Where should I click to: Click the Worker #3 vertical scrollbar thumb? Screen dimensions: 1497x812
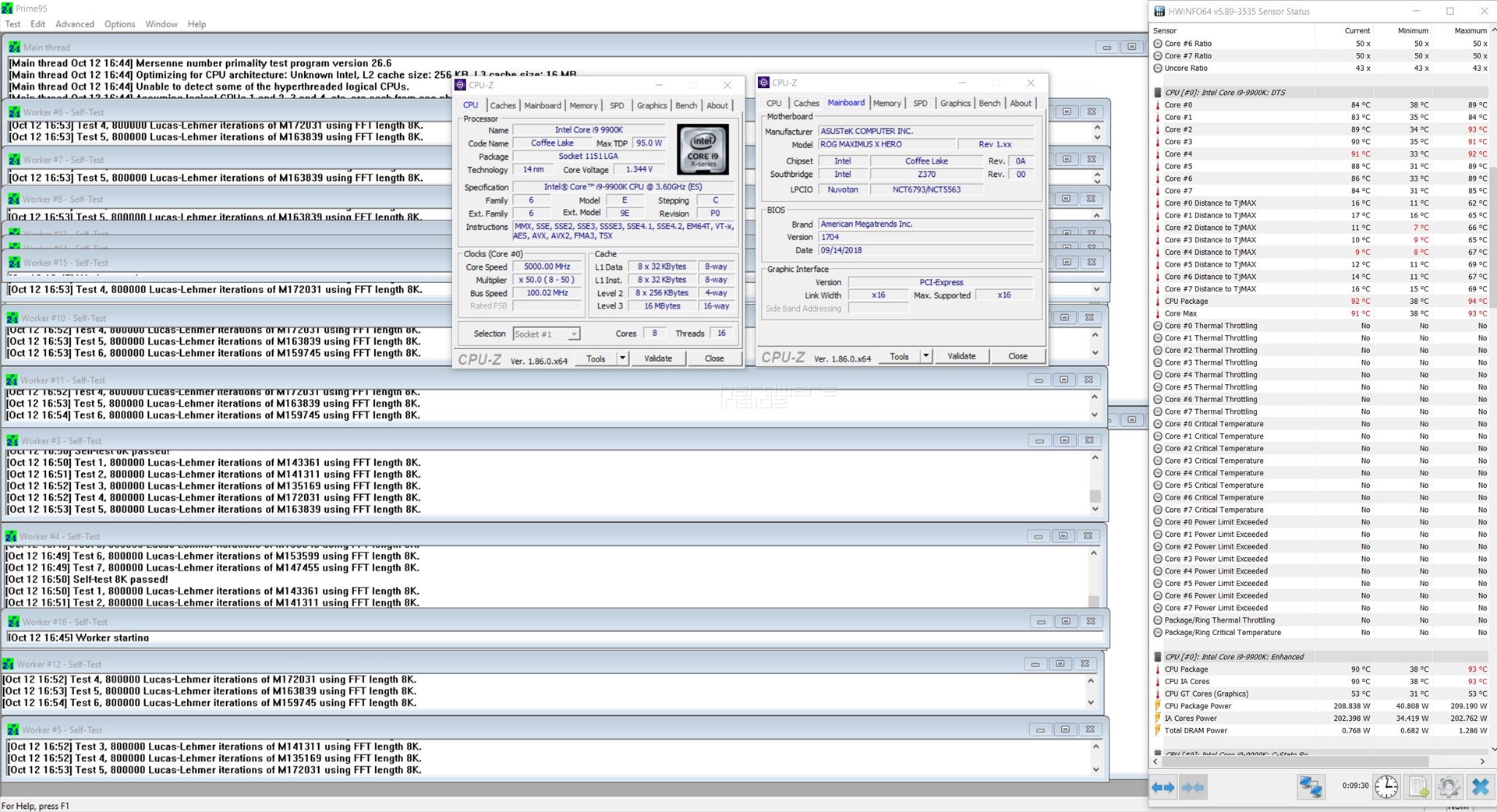(1095, 496)
